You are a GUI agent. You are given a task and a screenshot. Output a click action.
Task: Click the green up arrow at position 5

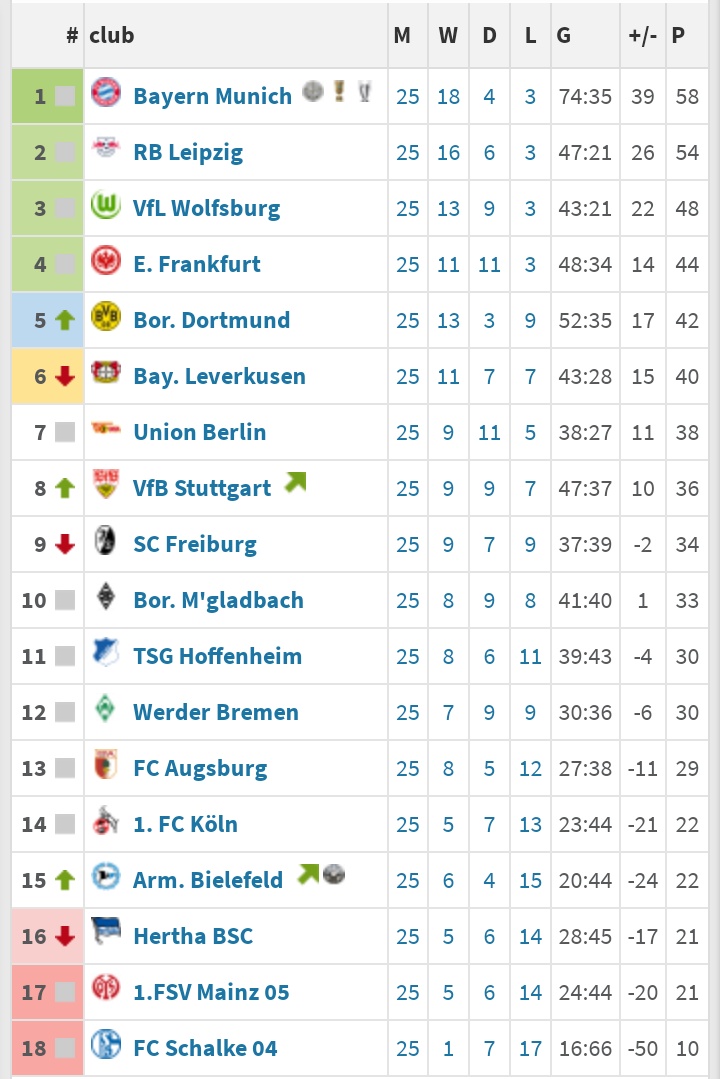pyautogui.click(x=65, y=320)
